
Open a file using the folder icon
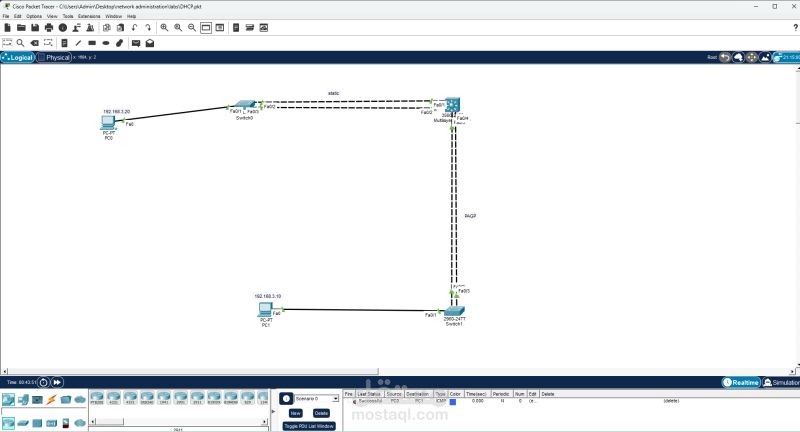click(x=21, y=28)
